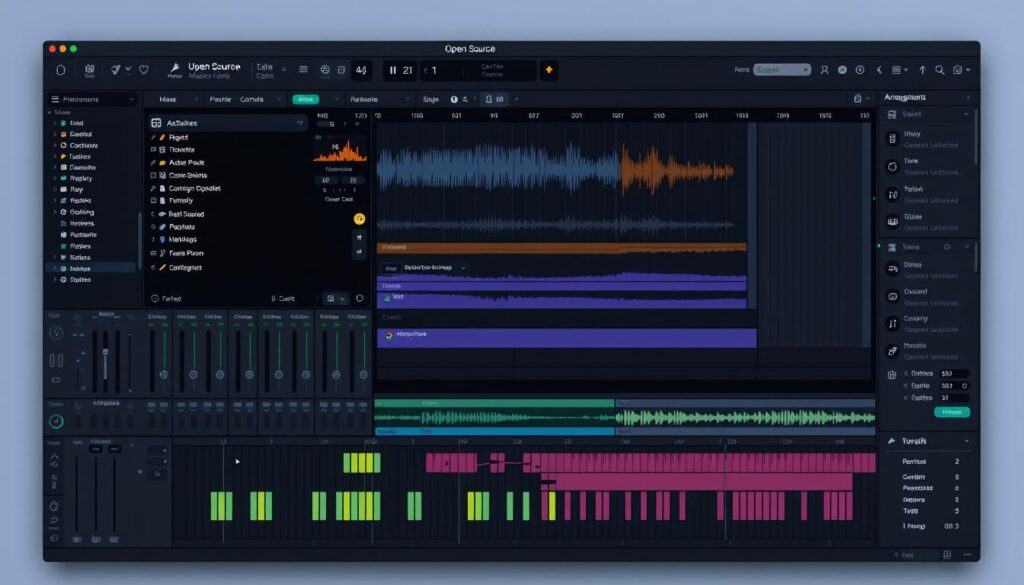Image resolution: width=1024 pixels, height=585 pixels.
Task: Click the grid-view icon above the Arrangements panel
Action: [857, 98]
